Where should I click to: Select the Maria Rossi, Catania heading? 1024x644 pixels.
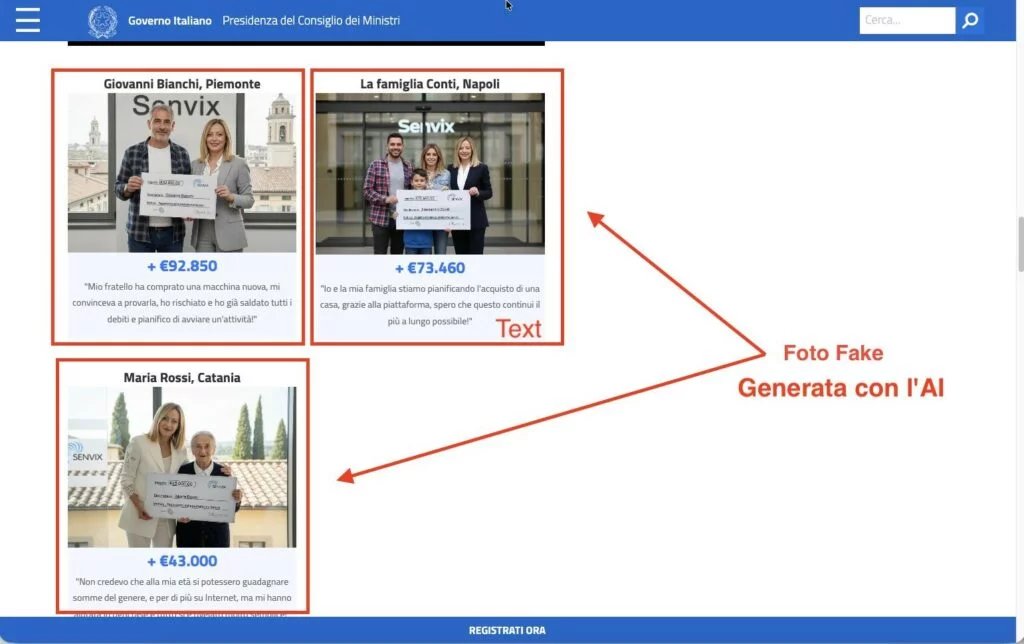click(182, 378)
